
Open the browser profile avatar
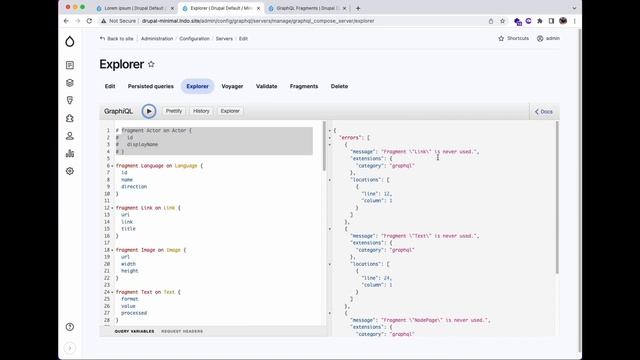563,21
